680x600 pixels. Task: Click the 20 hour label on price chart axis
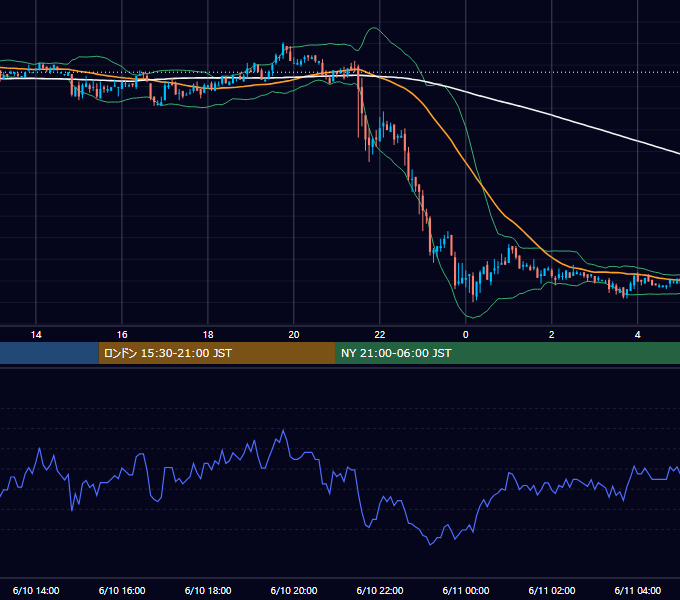[294, 335]
